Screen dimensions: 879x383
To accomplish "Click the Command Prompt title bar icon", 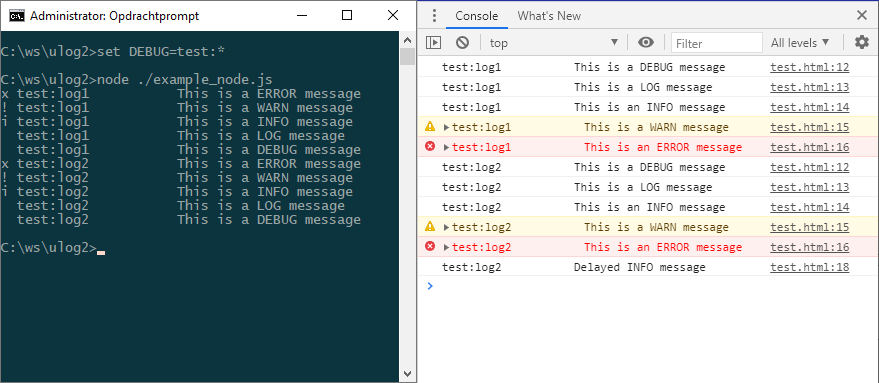I will (17, 16).
